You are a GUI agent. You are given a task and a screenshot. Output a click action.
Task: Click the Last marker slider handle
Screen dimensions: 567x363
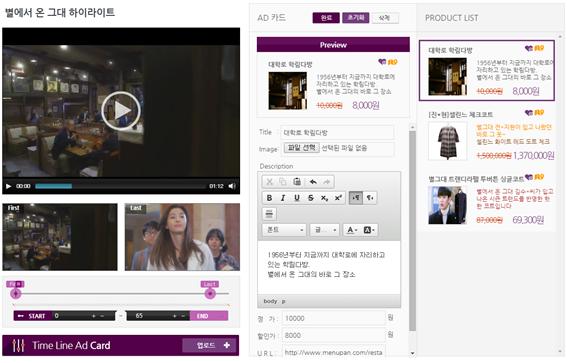(210, 294)
